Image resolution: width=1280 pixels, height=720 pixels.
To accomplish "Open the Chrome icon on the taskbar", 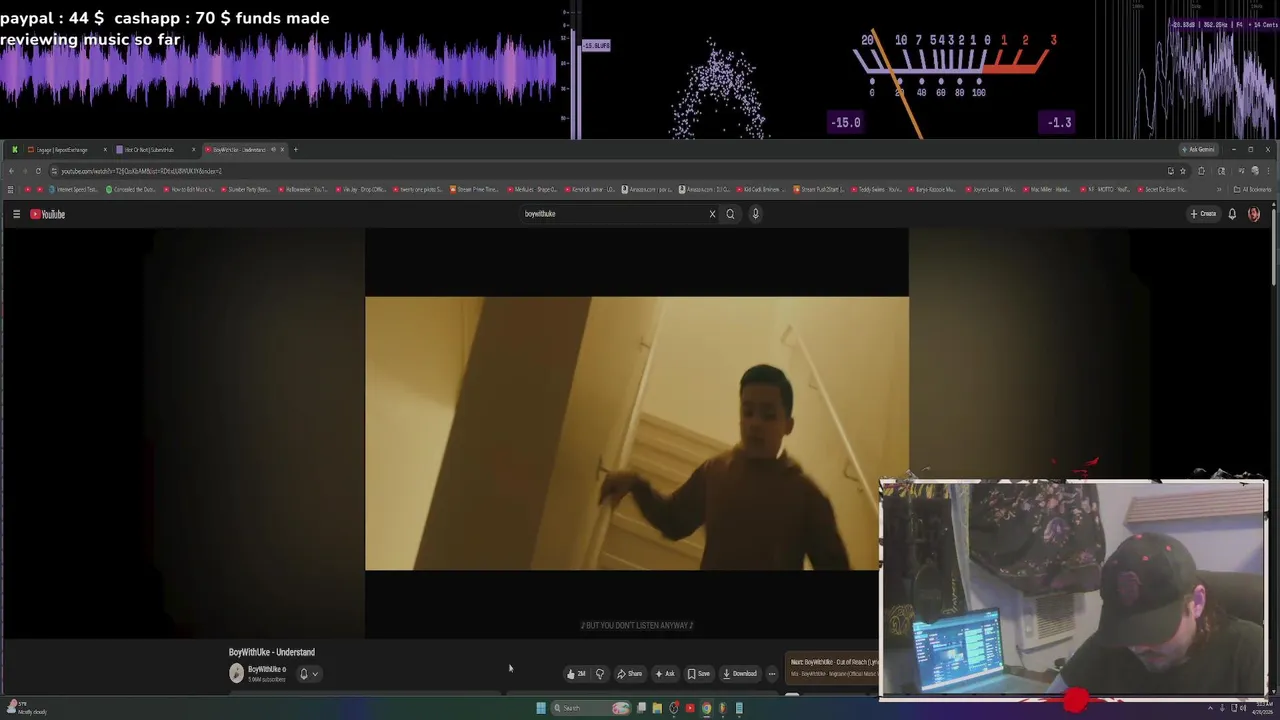I will click(706, 708).
